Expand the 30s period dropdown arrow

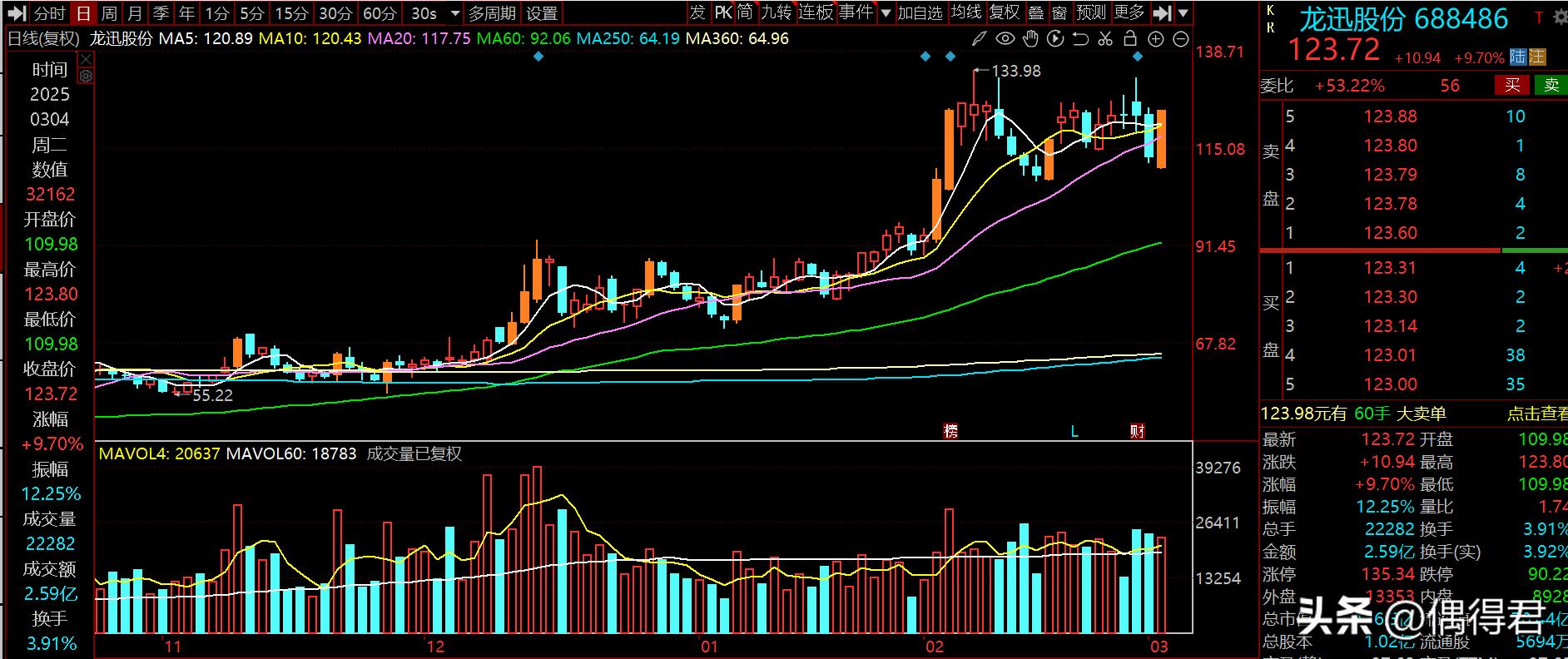pyautogui.click(x=454, y=13)
